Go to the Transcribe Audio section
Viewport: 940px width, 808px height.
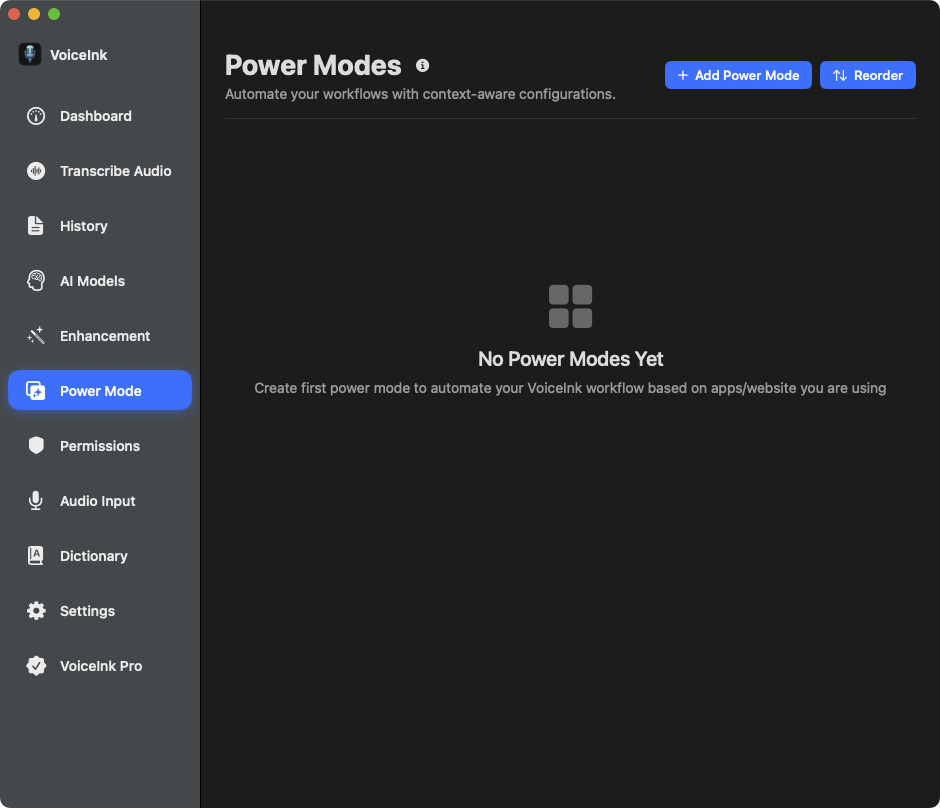[115, 171]
